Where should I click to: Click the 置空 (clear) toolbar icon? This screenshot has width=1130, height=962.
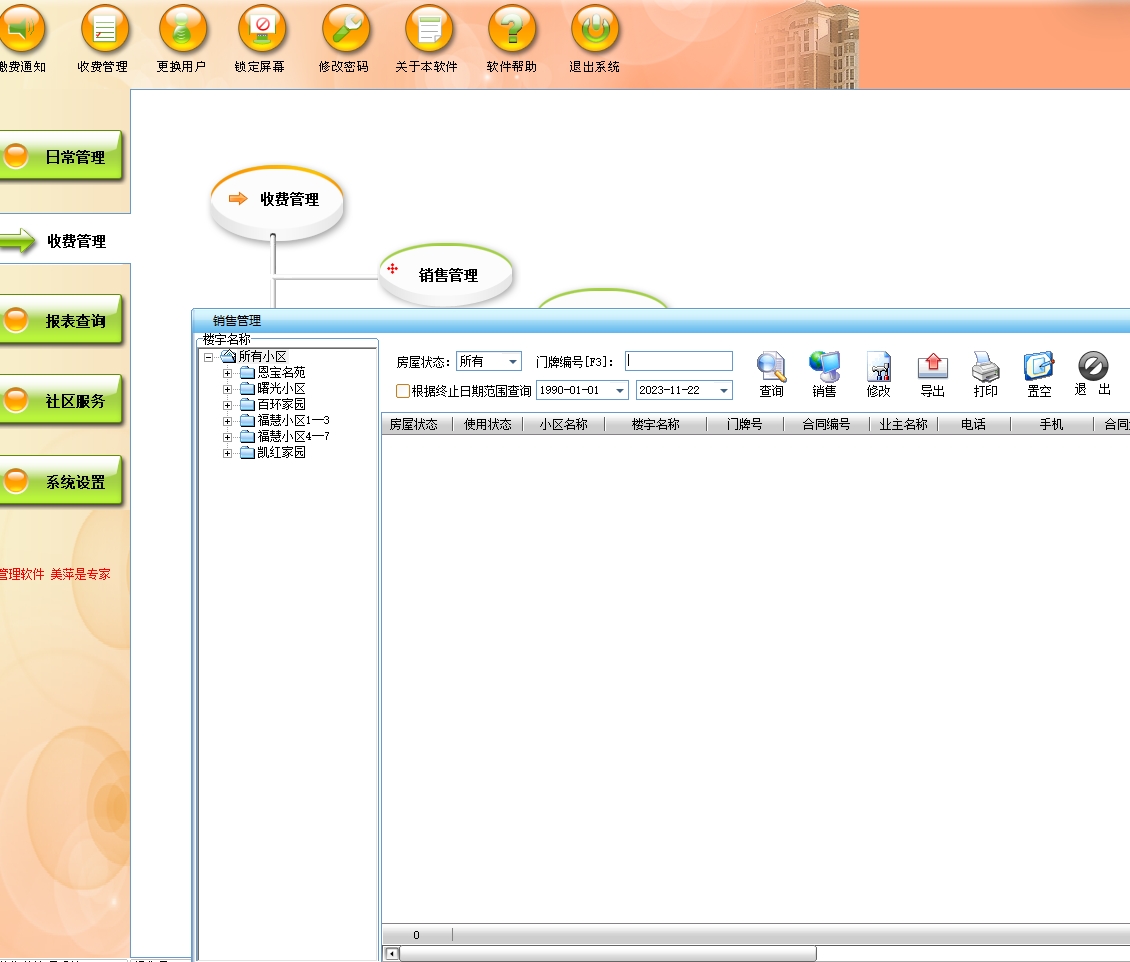click(1039, 368)
